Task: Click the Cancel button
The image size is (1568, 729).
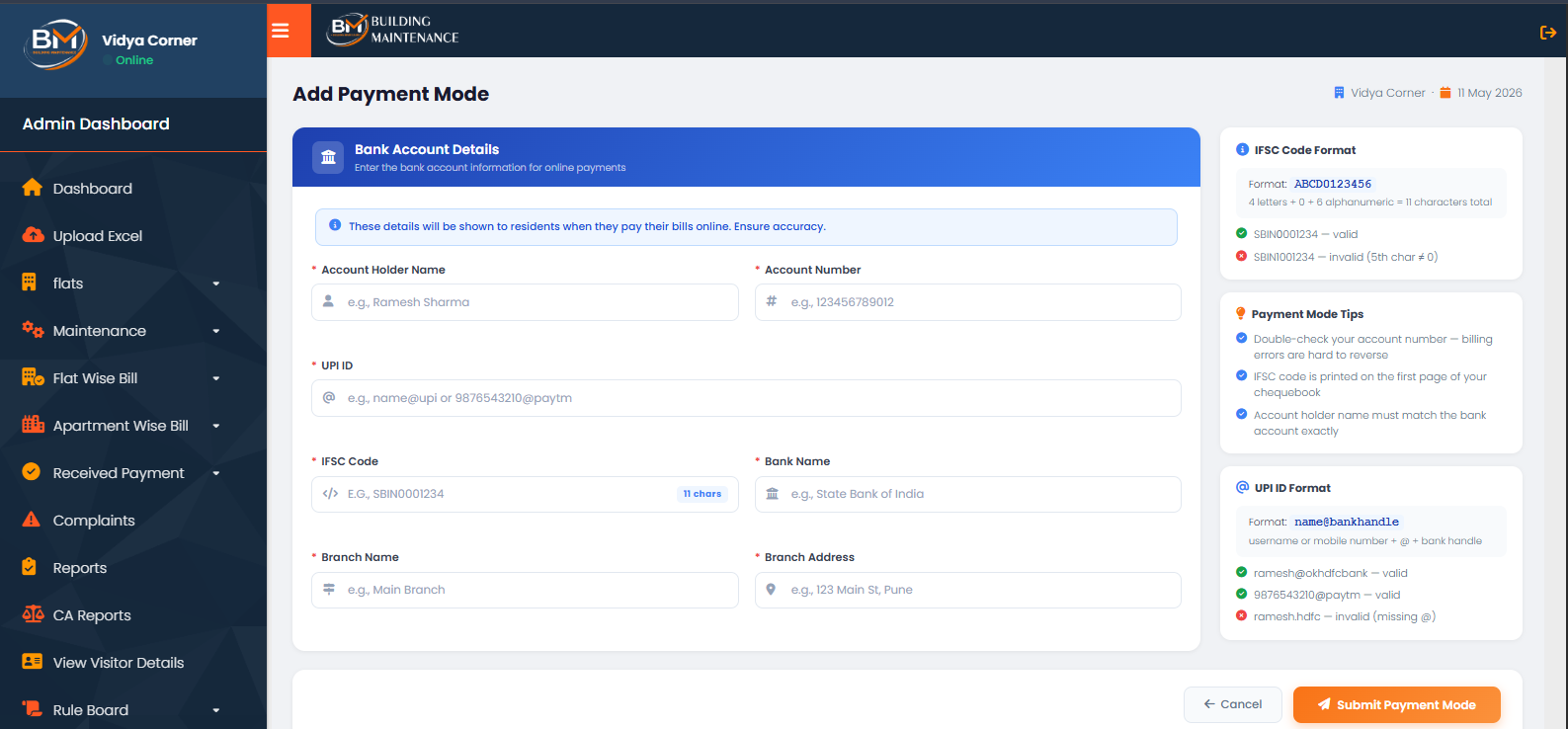Action: pos(1232,704)
